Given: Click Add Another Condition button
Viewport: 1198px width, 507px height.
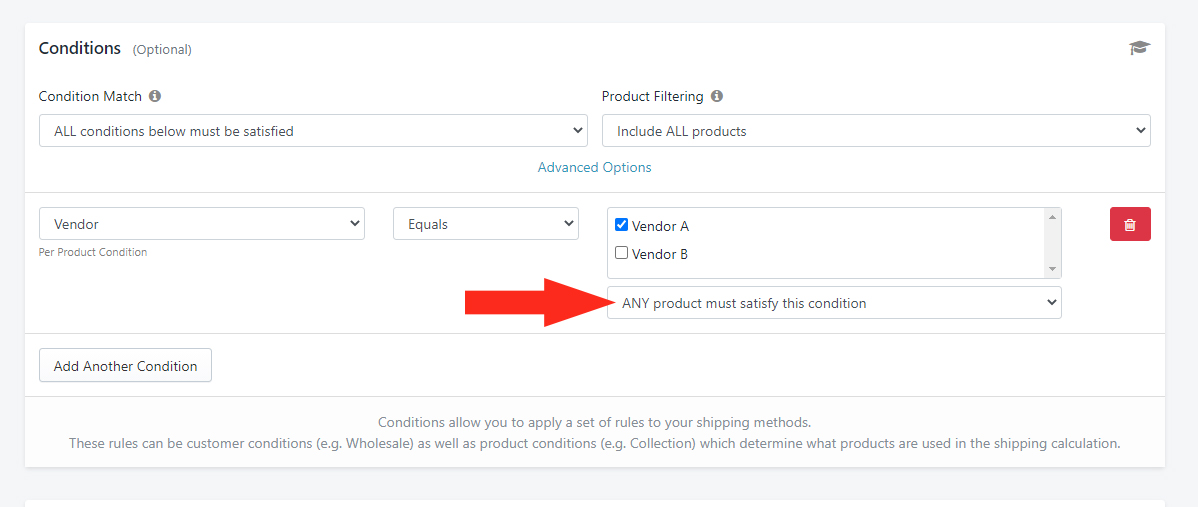Looking at the screenshot, I should (x=125, y=366).
